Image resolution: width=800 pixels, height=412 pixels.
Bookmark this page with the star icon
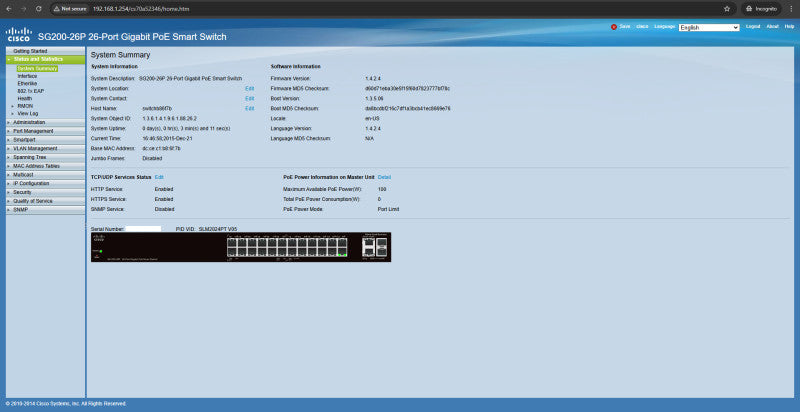[x=727, y=9]
